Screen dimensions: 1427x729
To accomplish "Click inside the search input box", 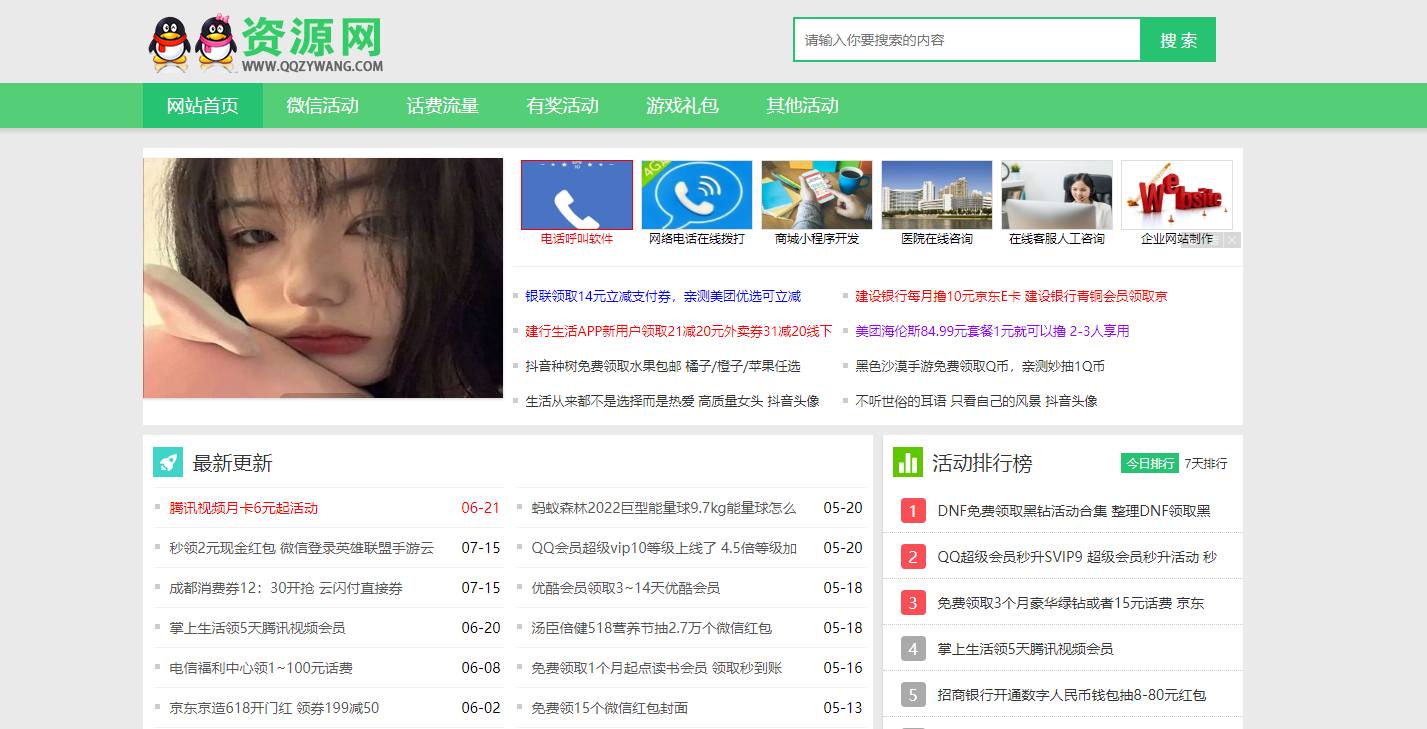I will click(965, 39).
